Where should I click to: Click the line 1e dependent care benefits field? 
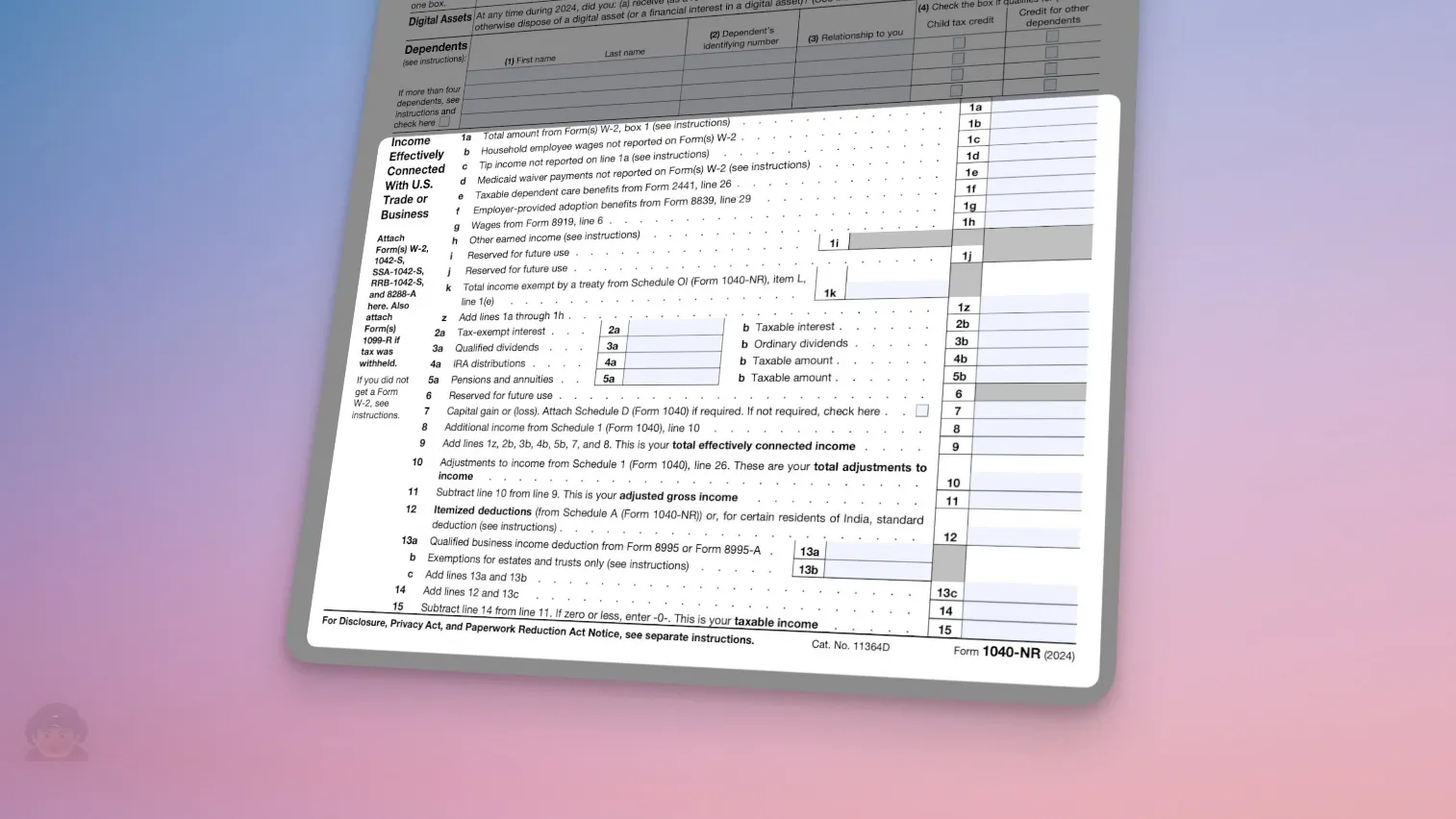[x=1041, y=167]
